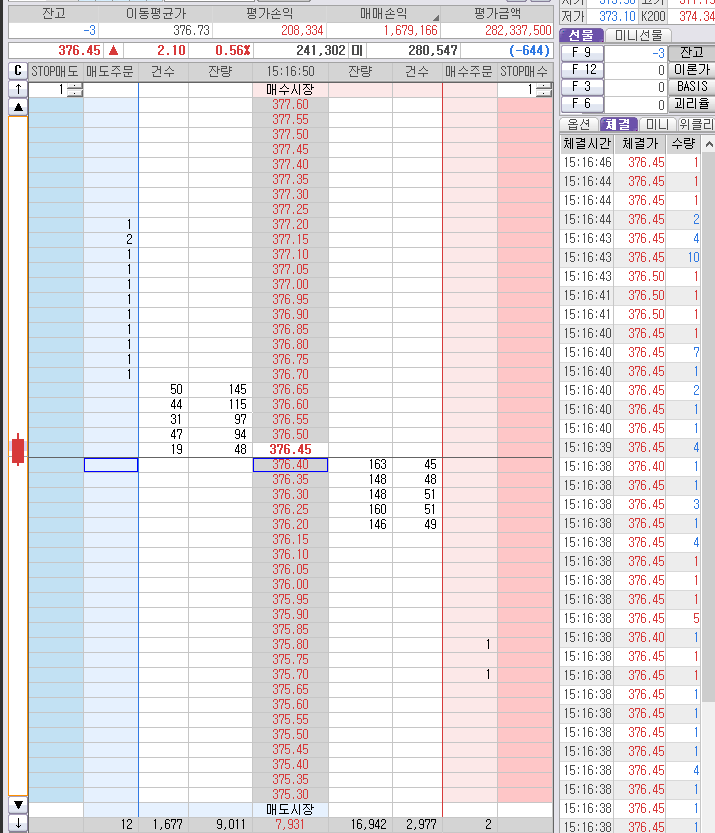The image size is (715, 833).
Task: Click the 수량 column header
Action: click(683, 143)
